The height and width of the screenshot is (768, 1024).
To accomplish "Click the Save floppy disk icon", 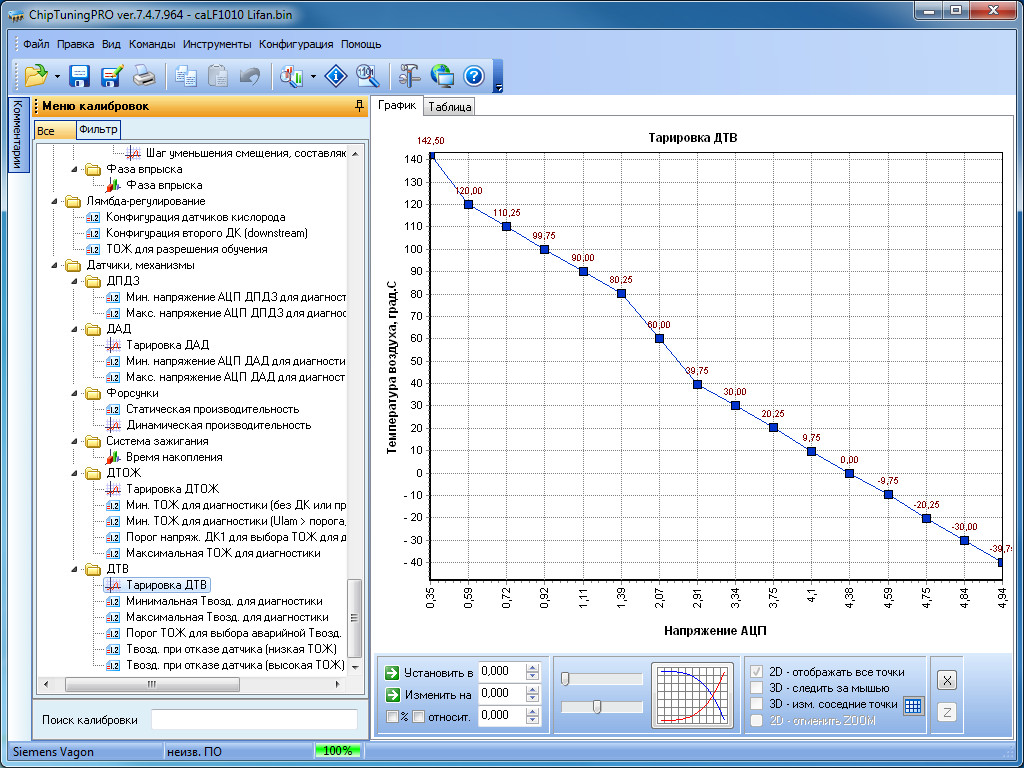I will pos(80,76).
